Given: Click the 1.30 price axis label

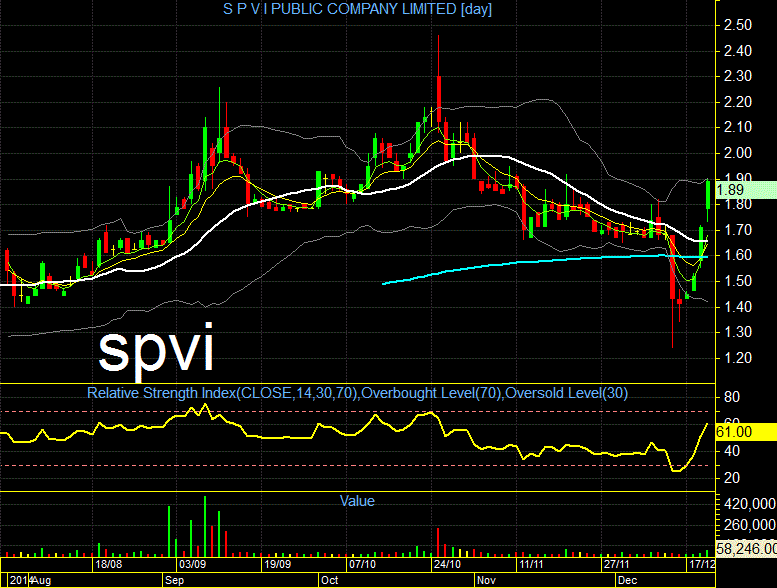Looking at the screenshot, I should pos(738,332).
